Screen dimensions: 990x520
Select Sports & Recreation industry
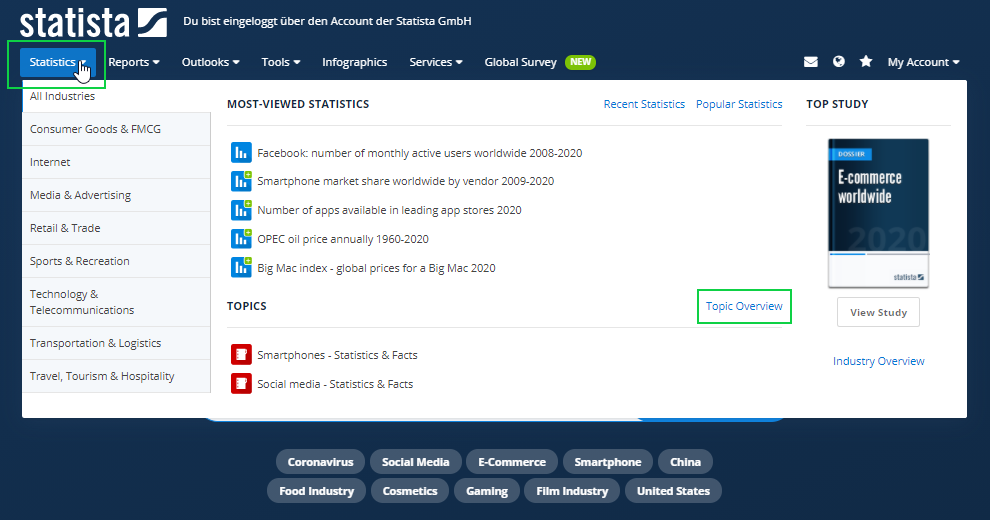point(116,261)
